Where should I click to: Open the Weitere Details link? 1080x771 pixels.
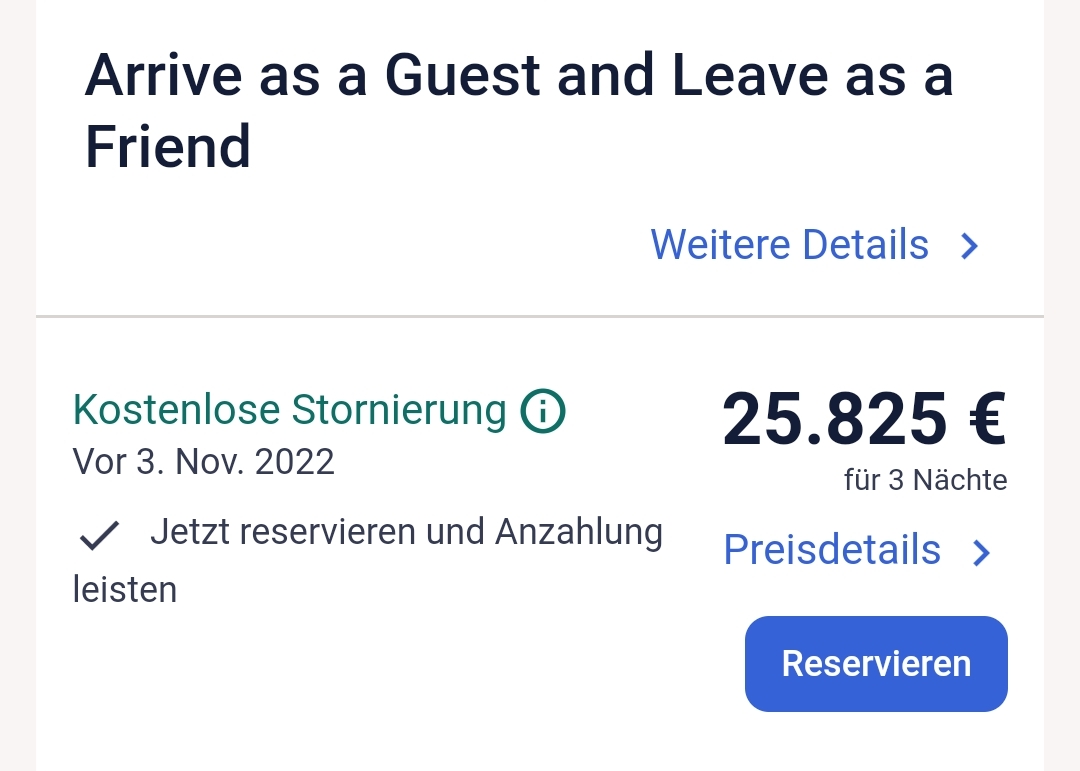789,245
